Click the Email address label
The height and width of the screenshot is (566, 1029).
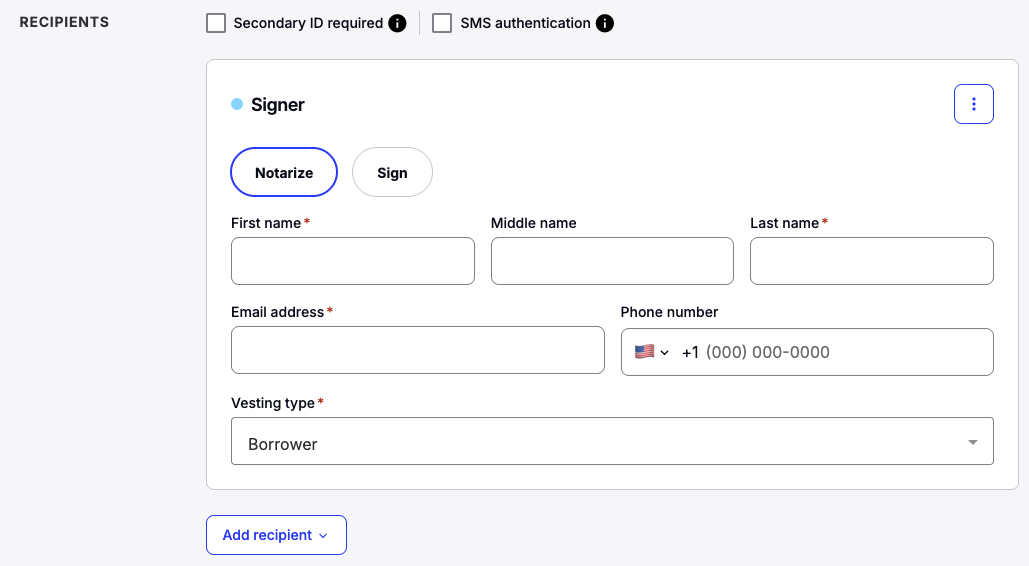click(278, 312)
